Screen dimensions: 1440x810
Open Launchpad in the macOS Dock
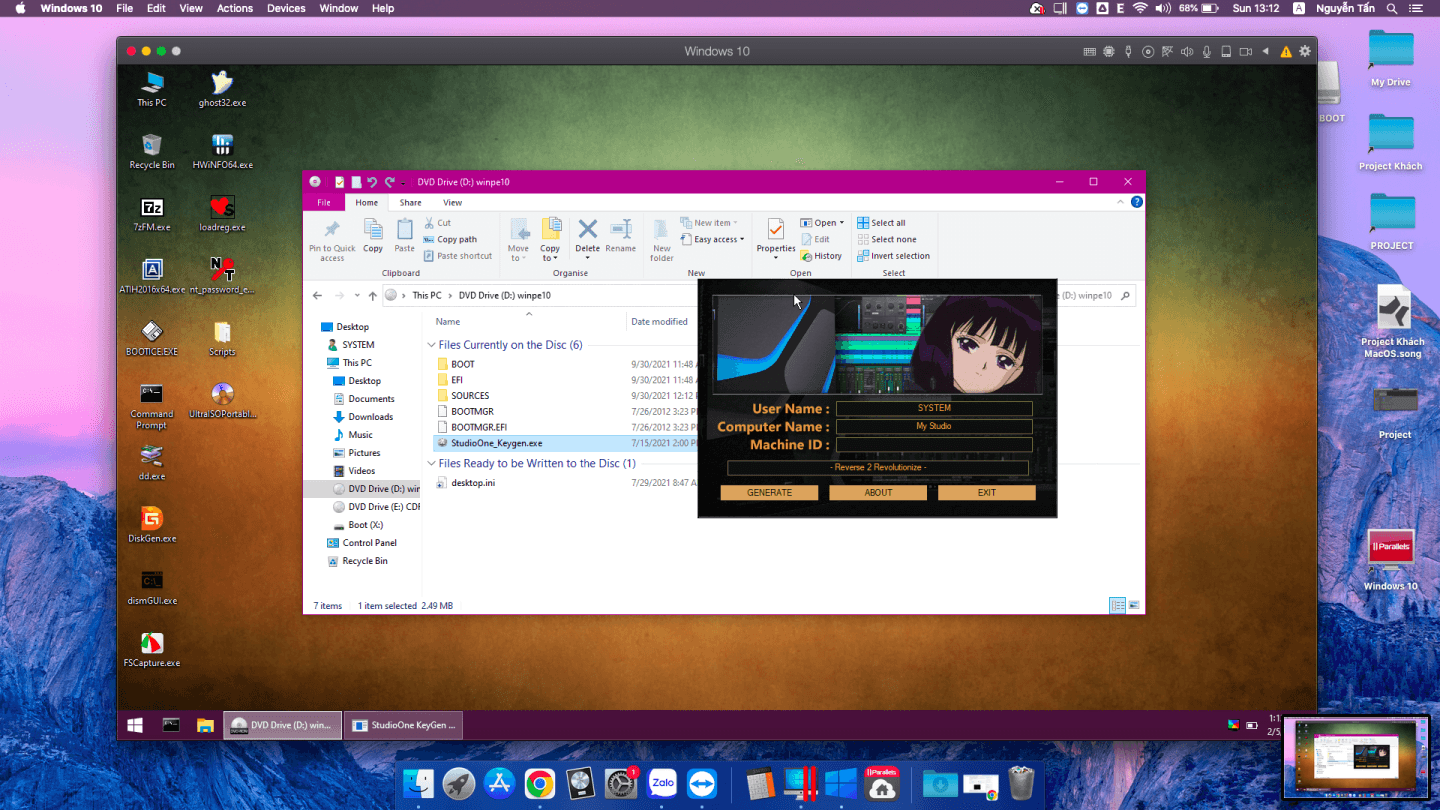pyautogui.click(x=459, y=784)
